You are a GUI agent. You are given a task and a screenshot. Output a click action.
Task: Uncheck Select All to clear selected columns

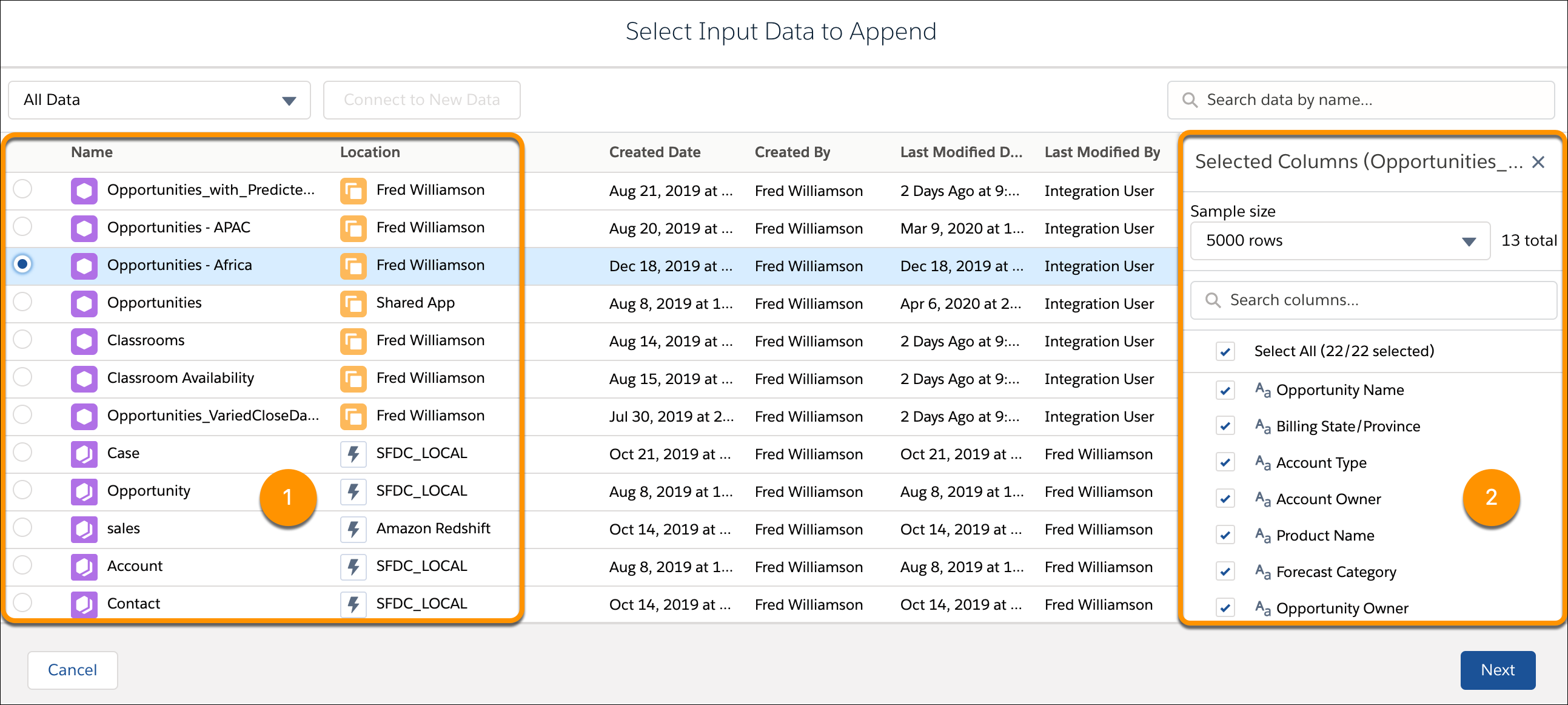point(1225,351)
